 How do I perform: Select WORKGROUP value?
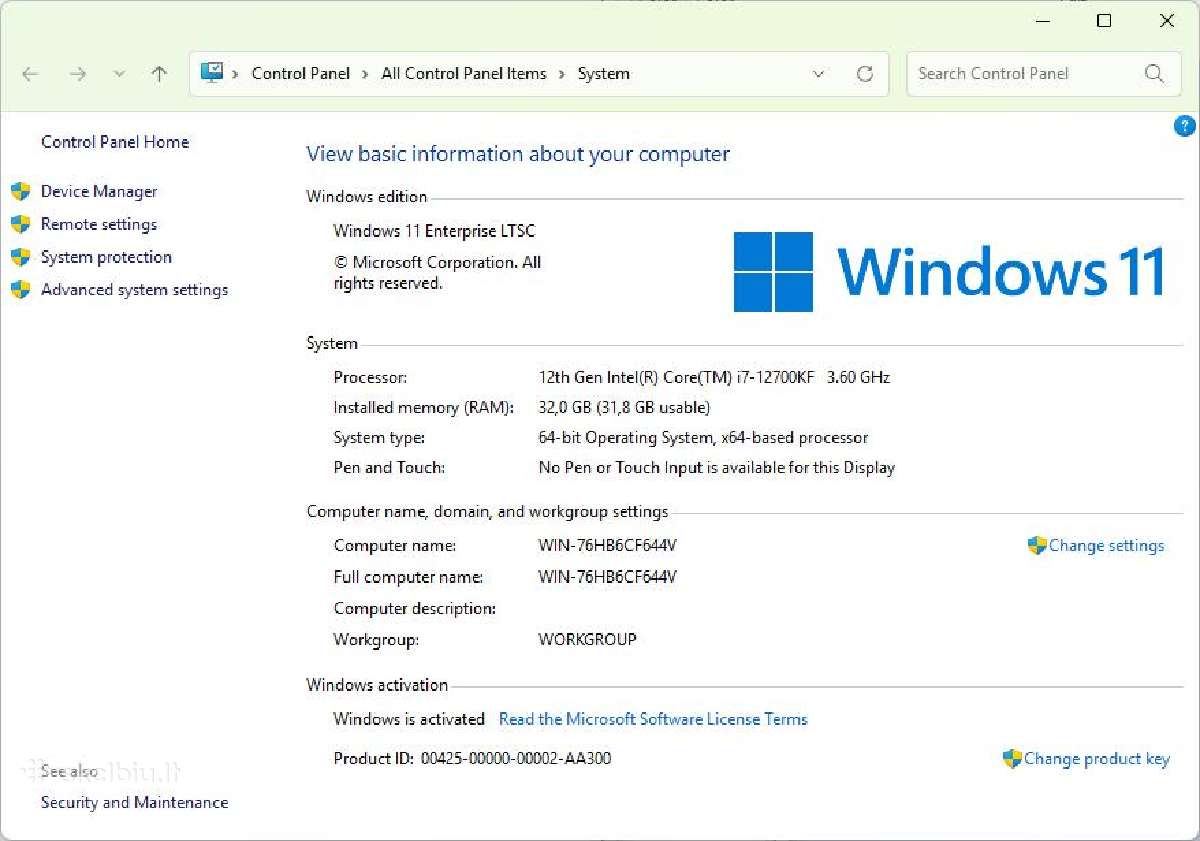[x=587, y=639]
